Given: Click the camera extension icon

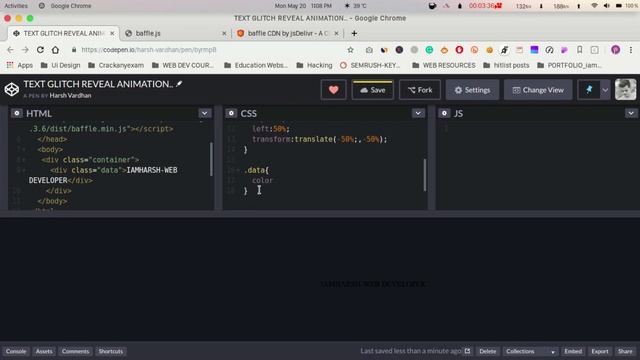Looking at the screenshot, I should pyautogui.click(x=369, y=50).
